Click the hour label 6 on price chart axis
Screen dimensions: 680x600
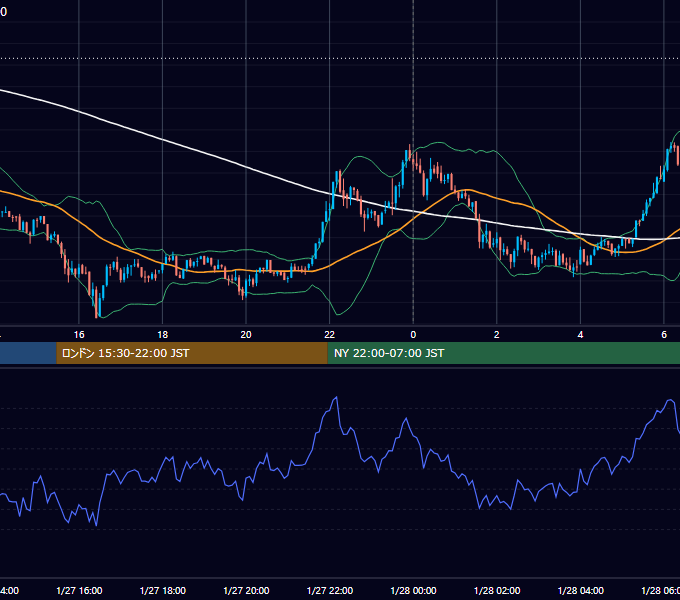664,335
